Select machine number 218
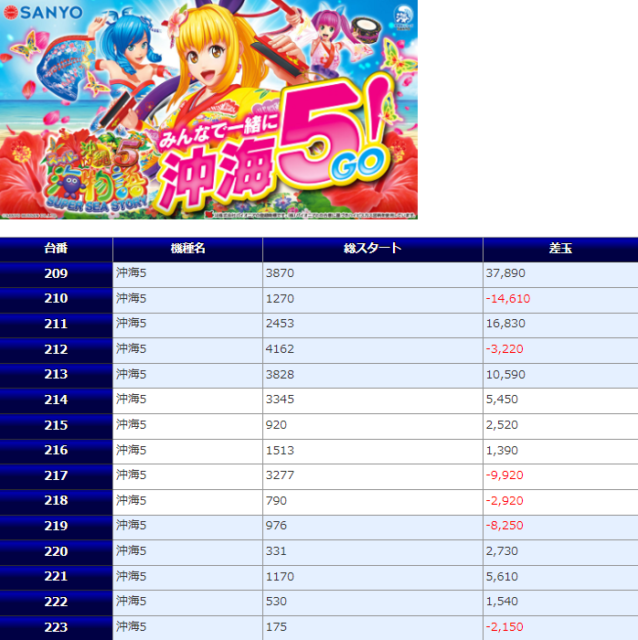 point(56,501)
